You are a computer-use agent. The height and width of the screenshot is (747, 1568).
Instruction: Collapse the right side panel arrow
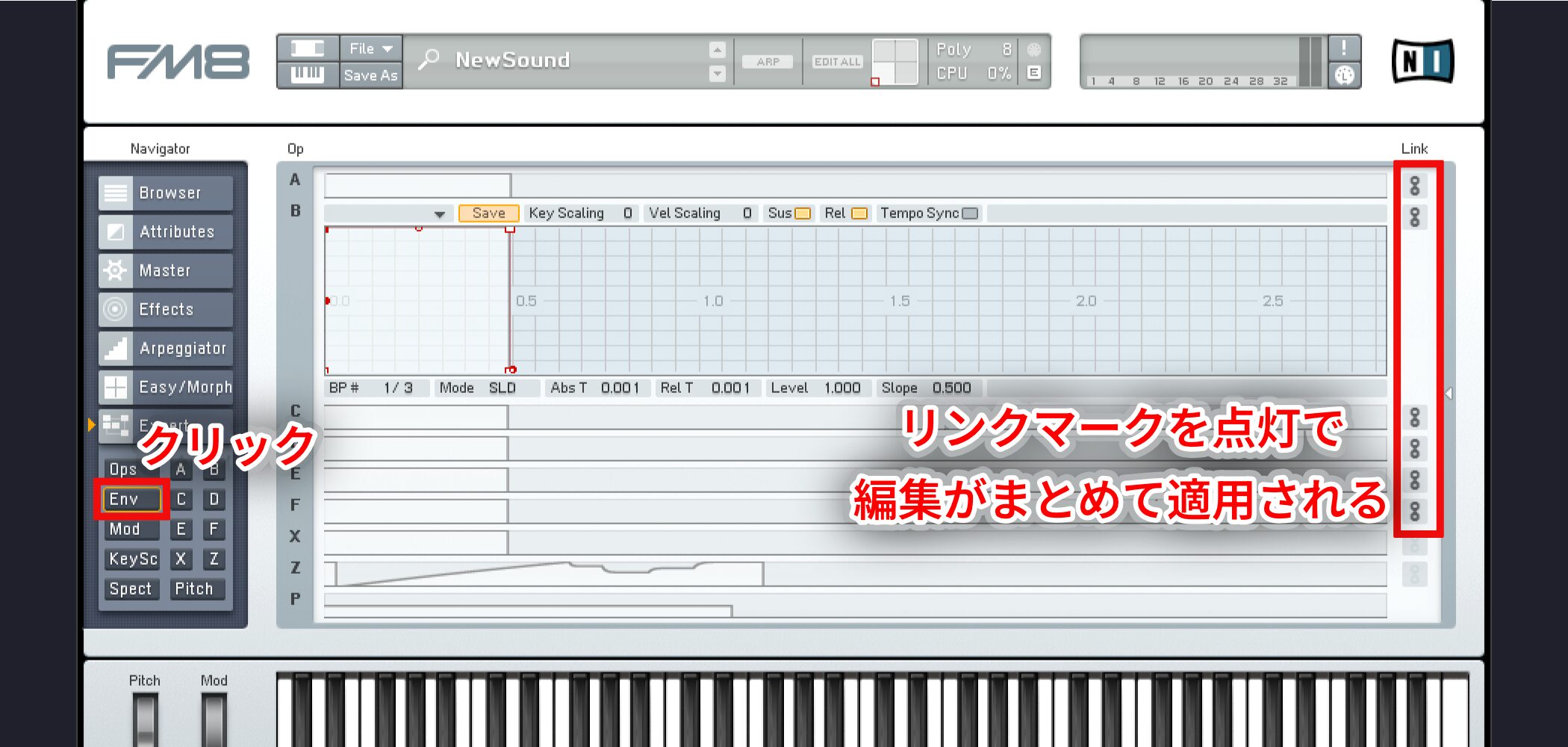click(1449, 393)
